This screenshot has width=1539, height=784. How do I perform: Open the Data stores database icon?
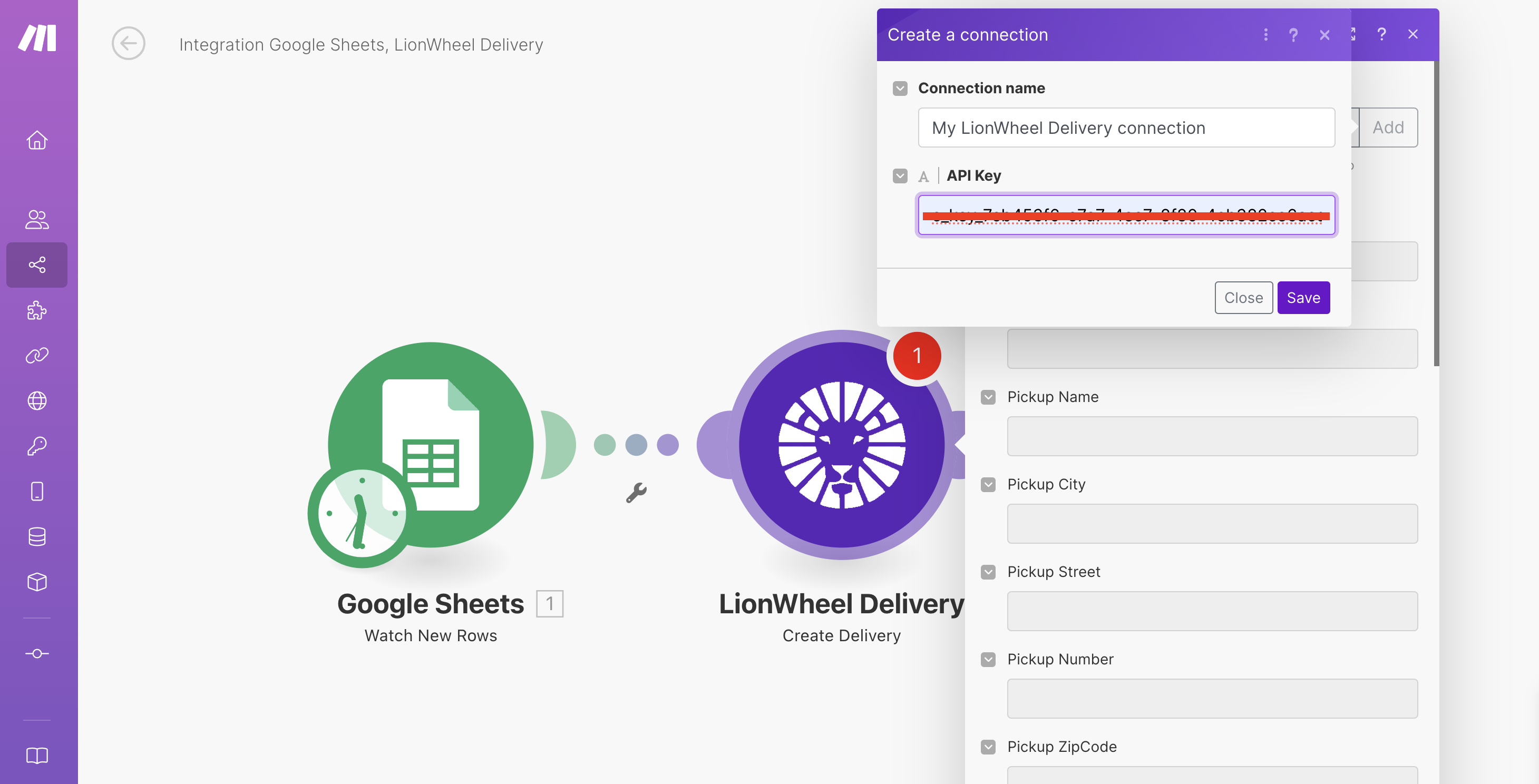pos(37,537)
